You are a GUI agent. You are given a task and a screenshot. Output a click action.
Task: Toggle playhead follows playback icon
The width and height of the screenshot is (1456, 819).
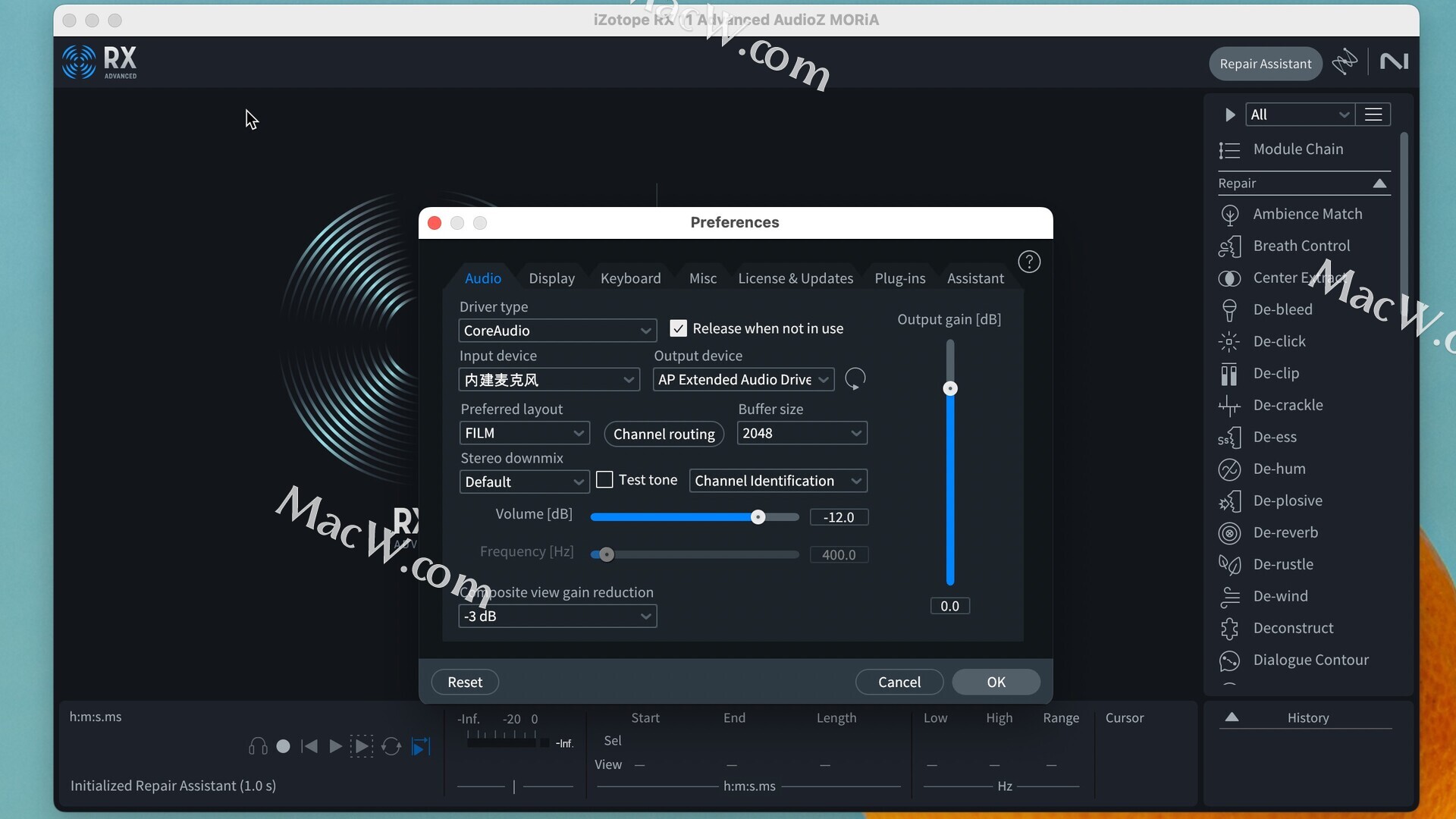coord(421,746)
